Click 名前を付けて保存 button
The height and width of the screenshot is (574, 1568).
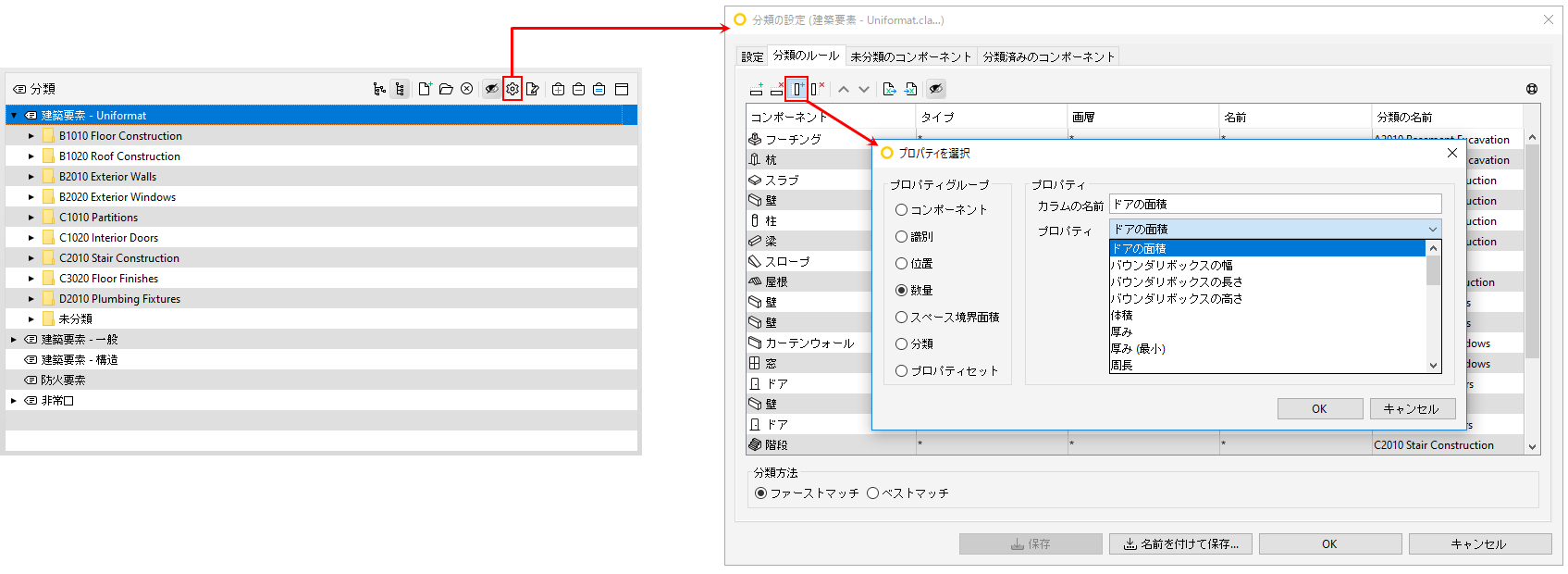tap(1180, 543)
